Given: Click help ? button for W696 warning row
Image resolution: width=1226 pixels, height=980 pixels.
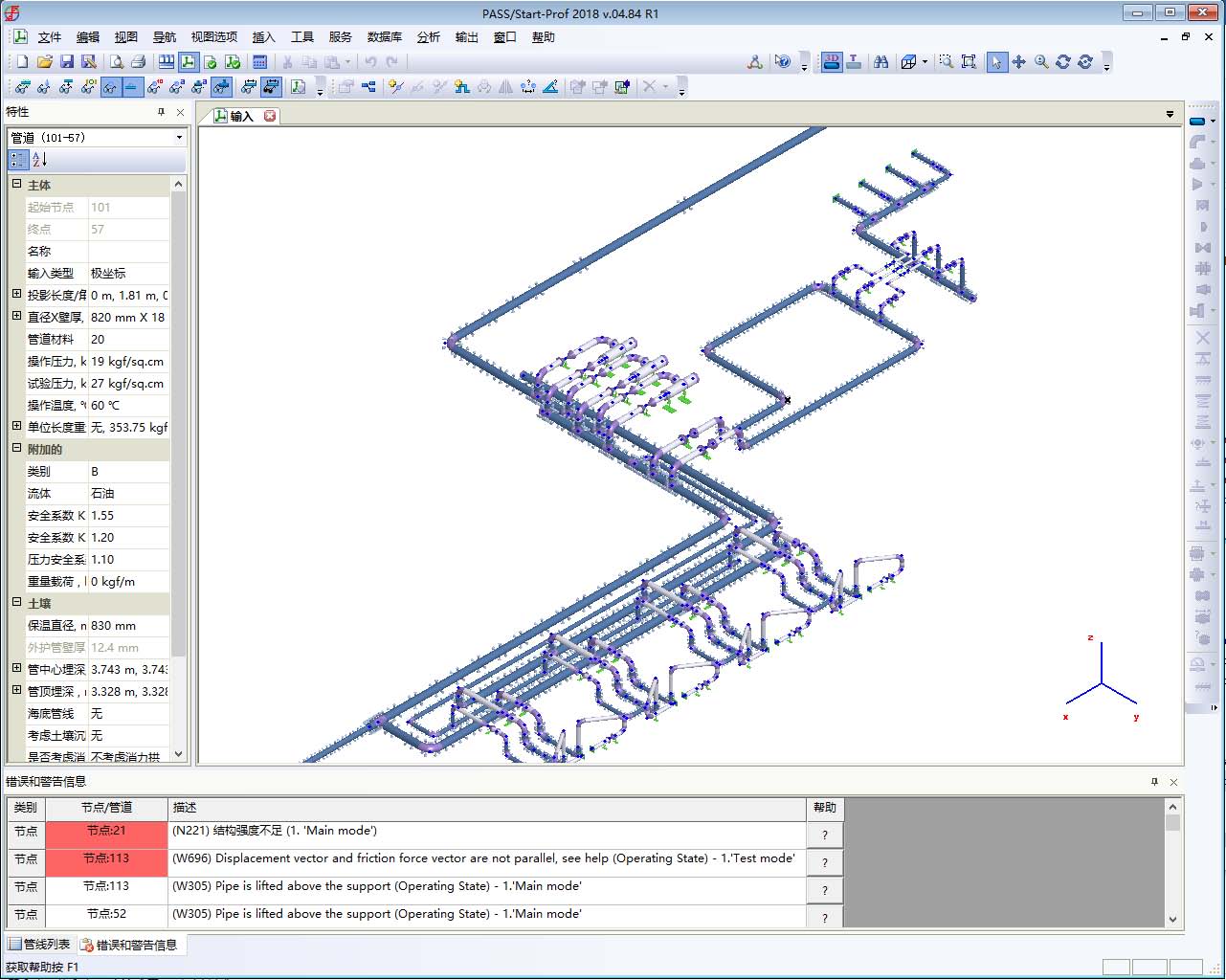Looking at the screenshot, I should pyautogui.click(x=825, y=862).
